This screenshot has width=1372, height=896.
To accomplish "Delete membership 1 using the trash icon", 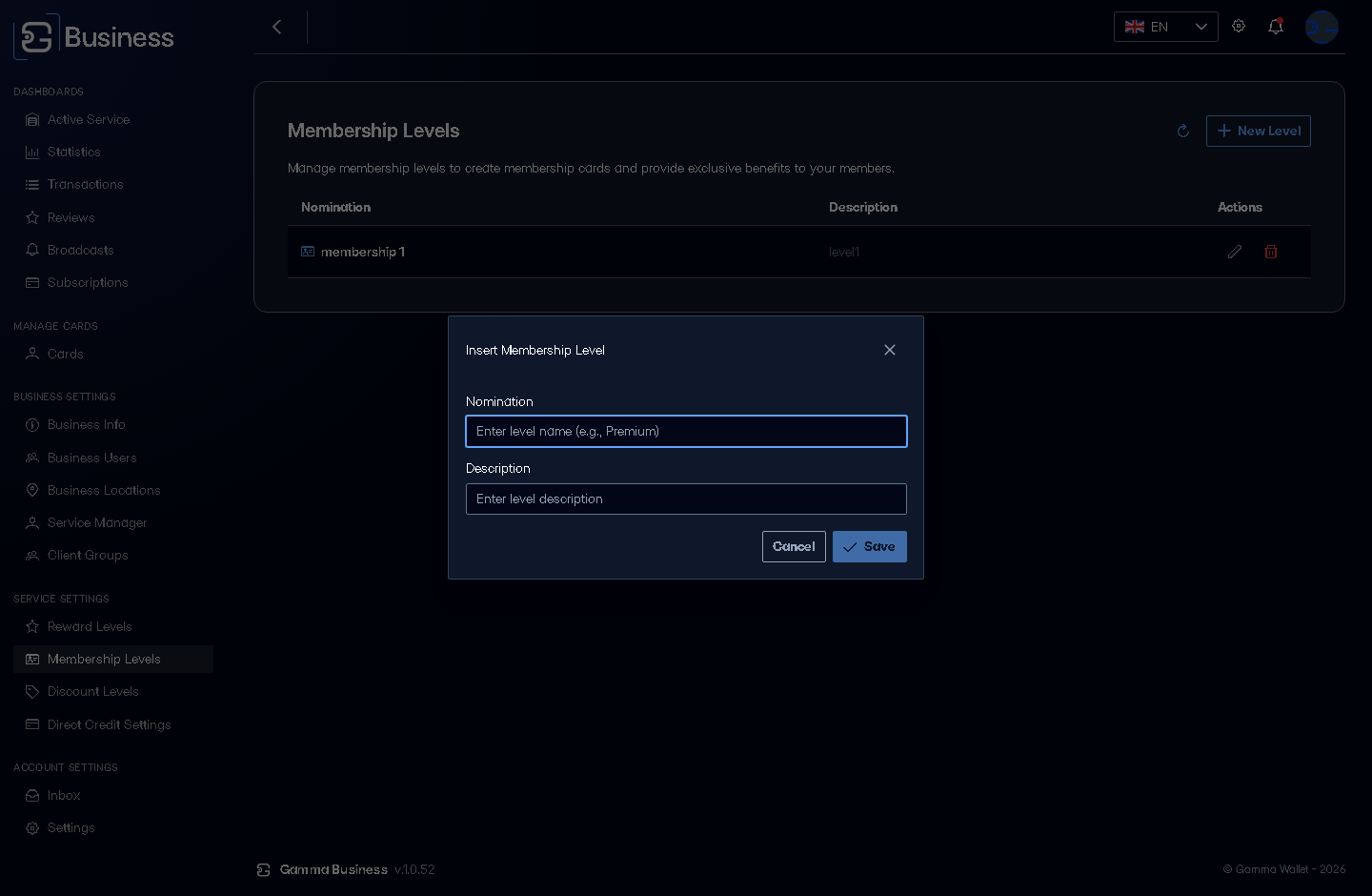I will coord(1271,252).
